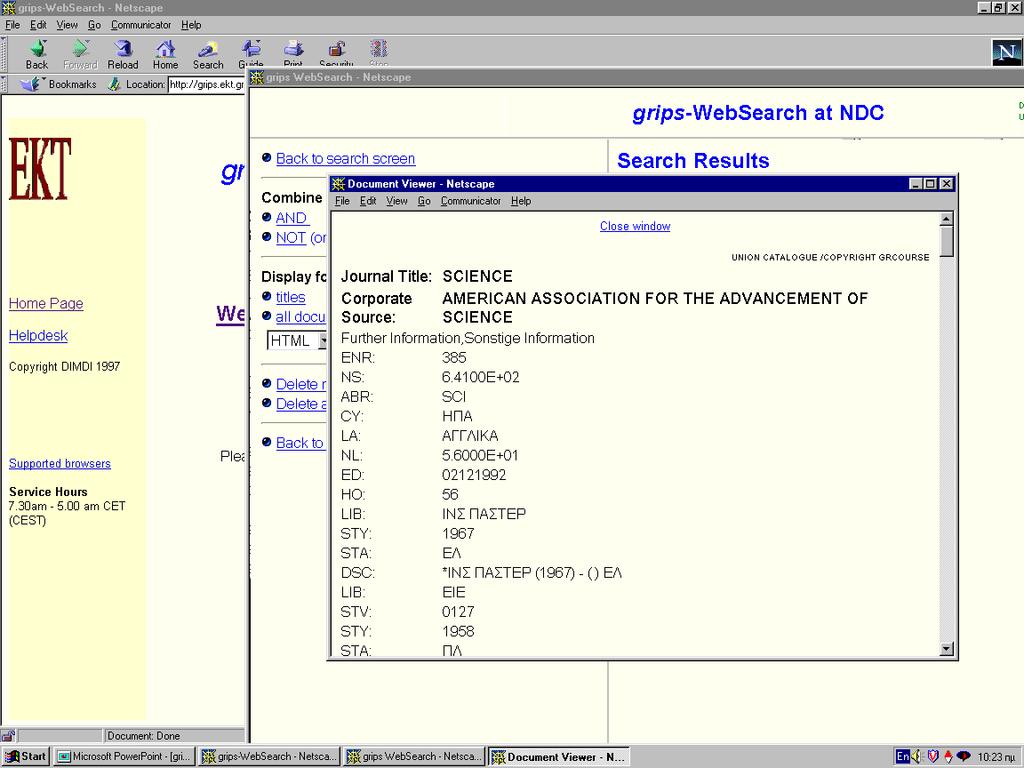
Task: Click the Search toolbar icon
Action: pos(208,54)
